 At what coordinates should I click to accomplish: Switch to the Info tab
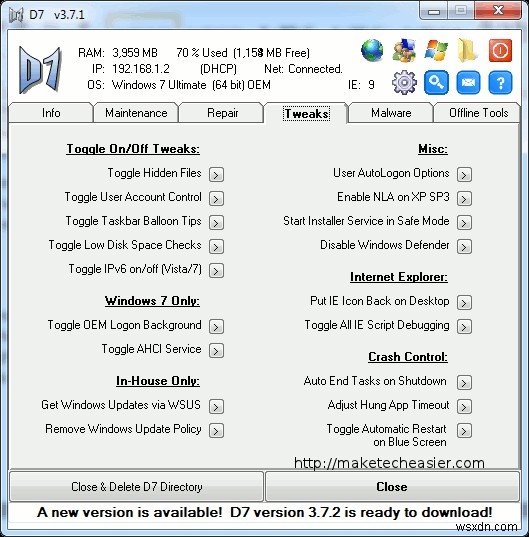(51, 113)
